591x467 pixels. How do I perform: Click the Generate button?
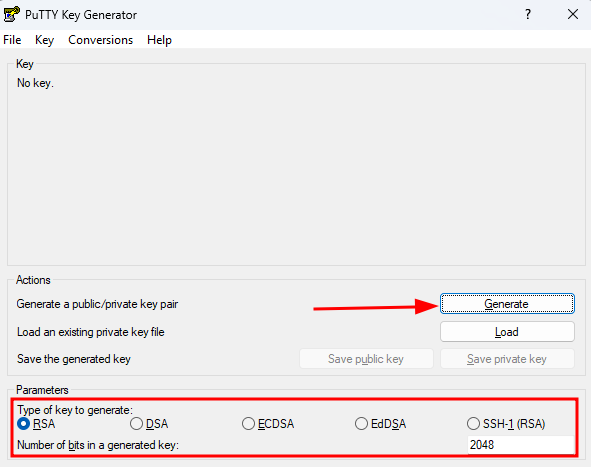tap(507, 303)
